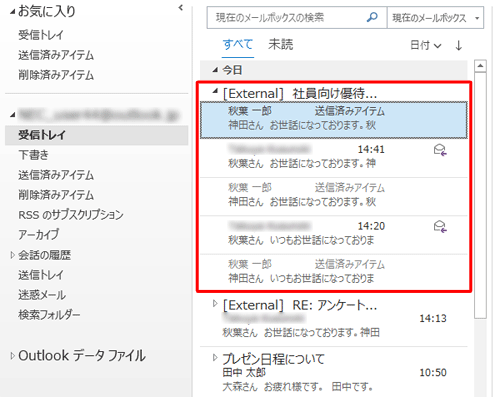Collapse the 社員向け優待 conversation thread
This screenshot has width=500, height=397.
click(x=215, y=91)
